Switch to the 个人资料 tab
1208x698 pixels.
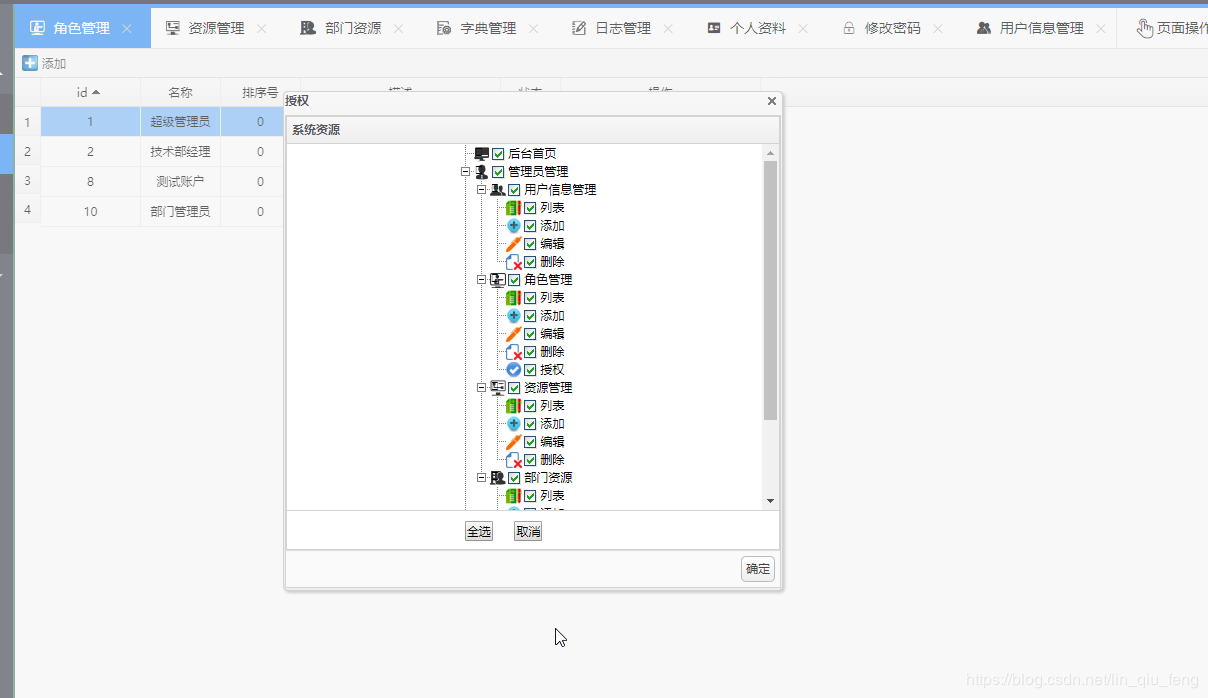click(x=758, y=28)
